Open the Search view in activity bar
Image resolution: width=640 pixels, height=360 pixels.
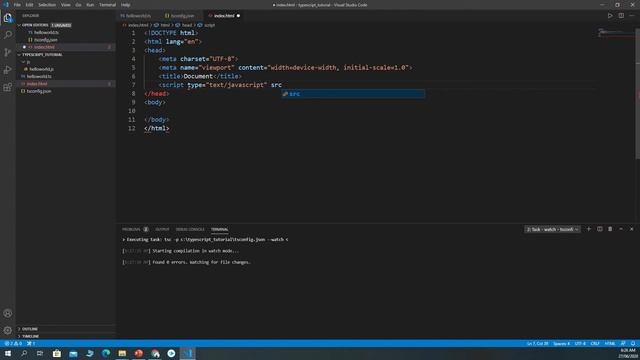click(8, 35)
